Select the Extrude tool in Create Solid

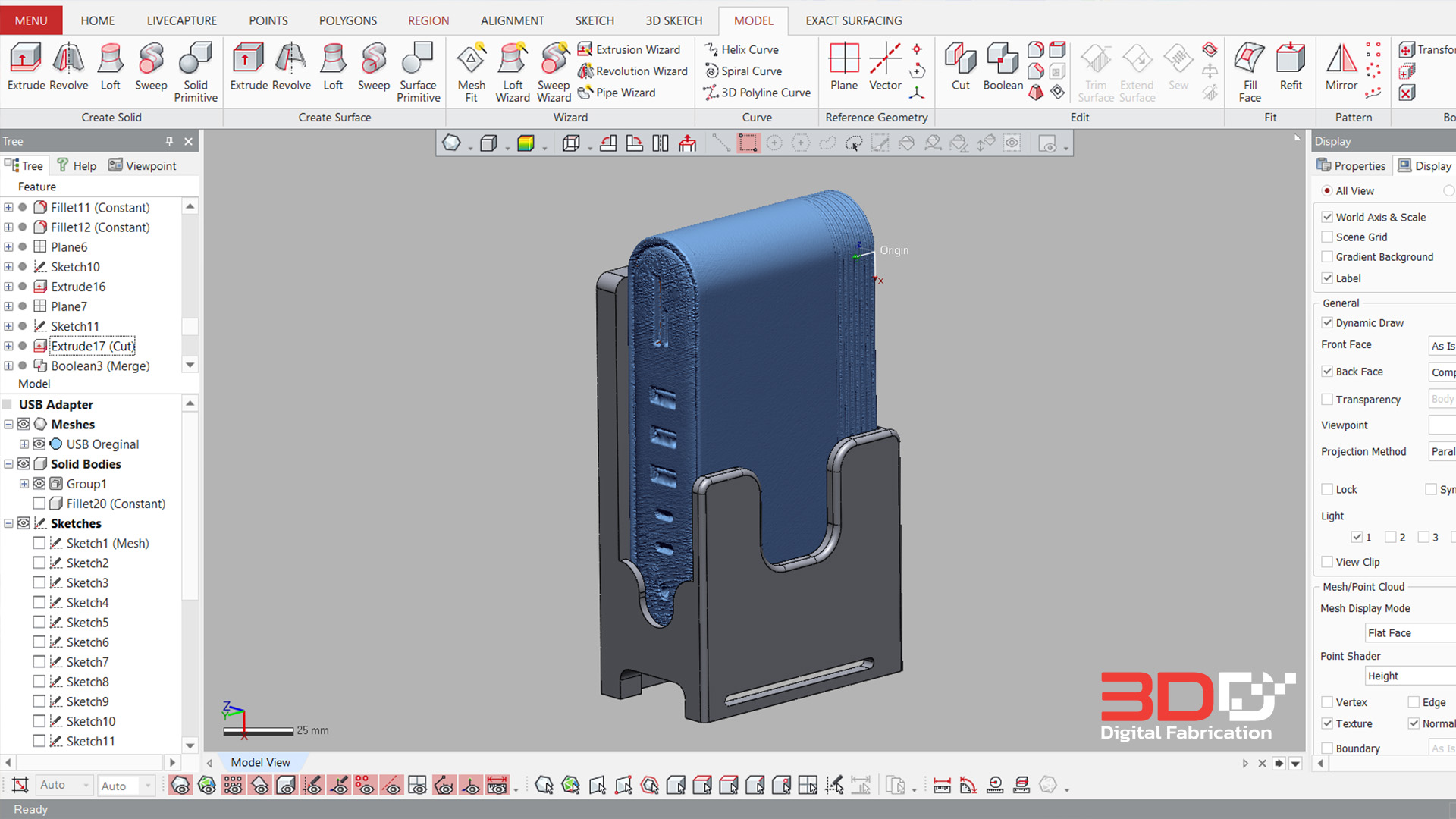tap(26, 67)
